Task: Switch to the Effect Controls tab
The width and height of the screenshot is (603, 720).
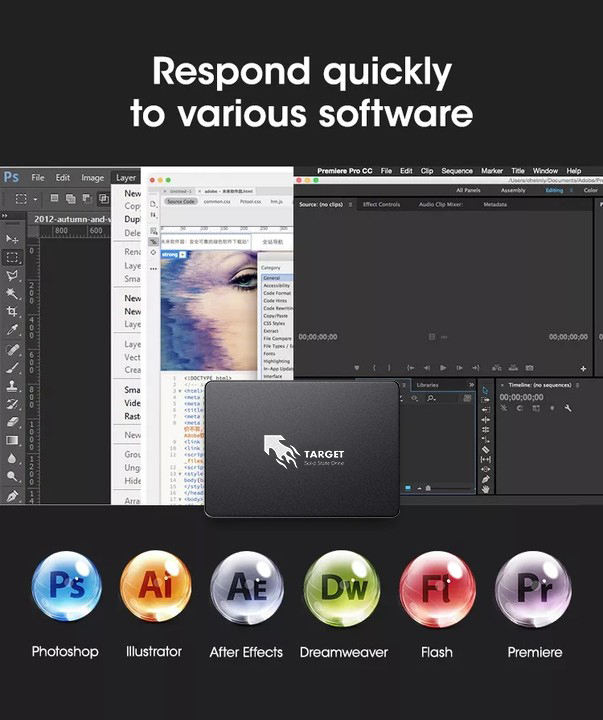Action: coord(381,204)
